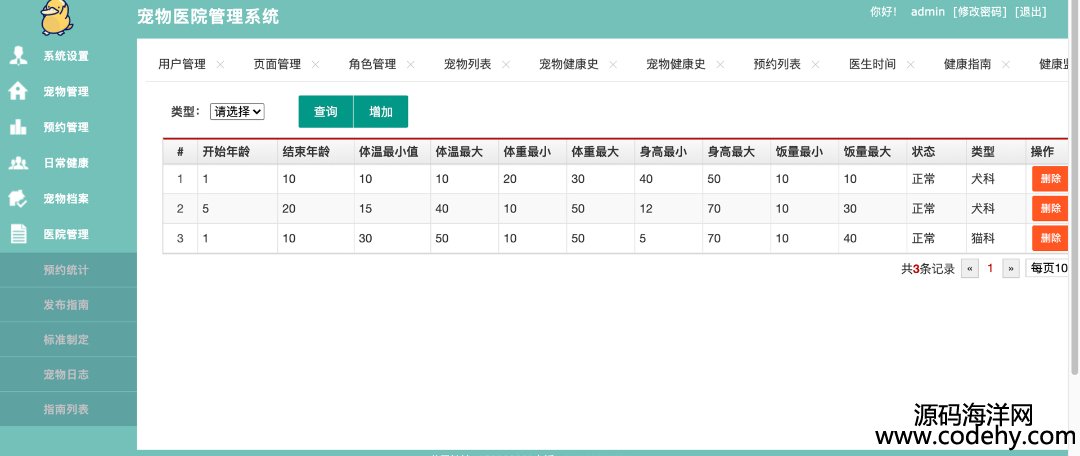Close the 医生时间 tab
This screenshot has width=1080, height=456.
[x=911, y=64]
